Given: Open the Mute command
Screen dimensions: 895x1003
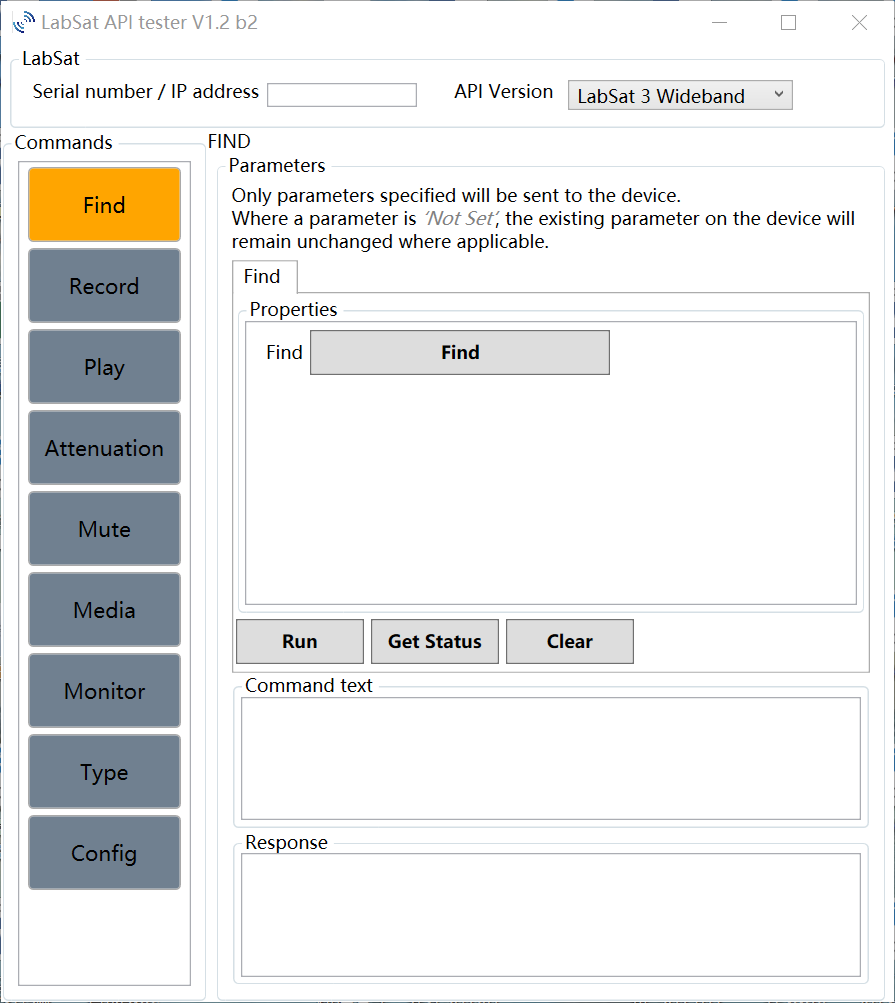Looking at the screenshot, I should (x=104, y=528).
